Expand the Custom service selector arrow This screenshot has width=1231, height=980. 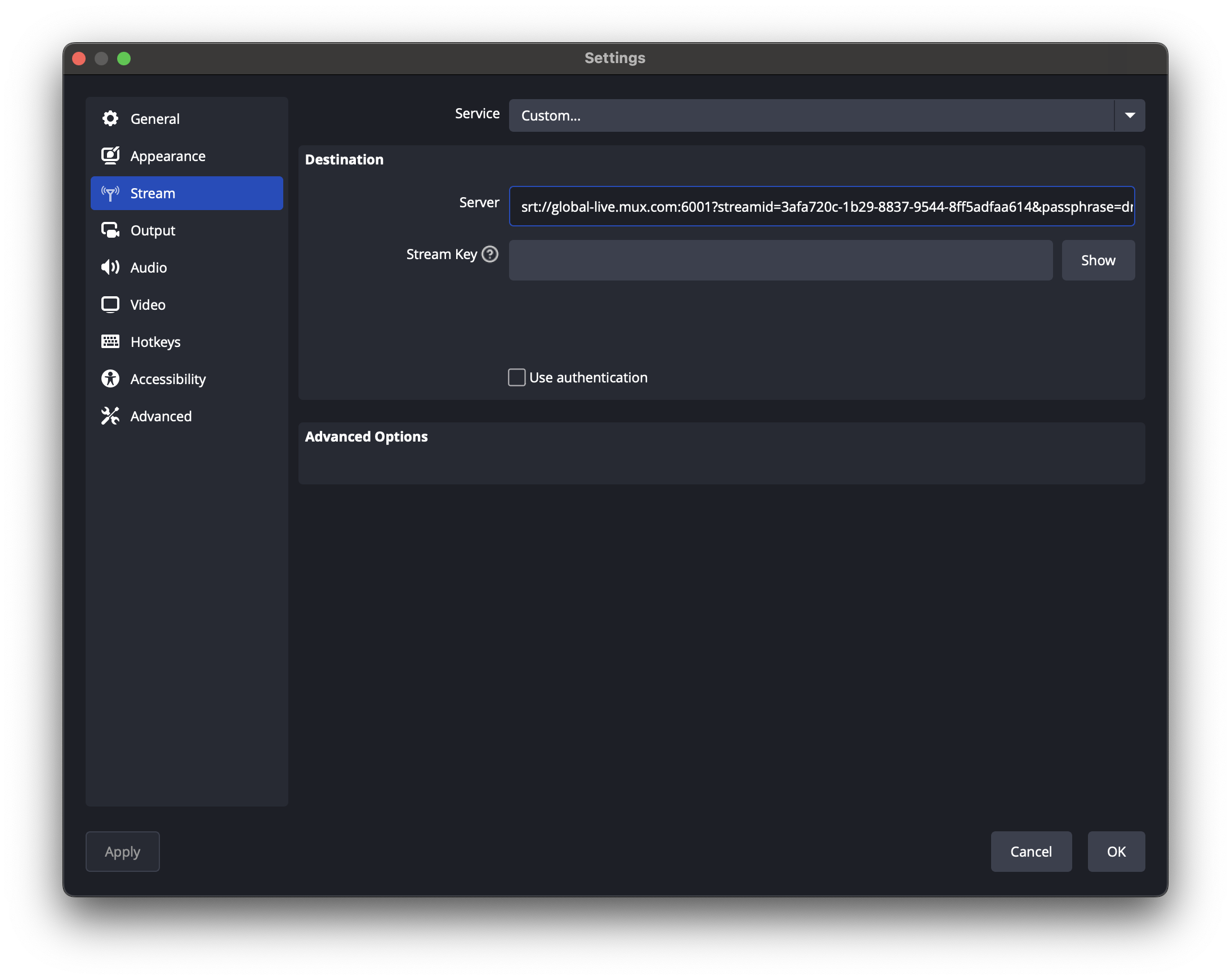click(x=1130, y=115)
